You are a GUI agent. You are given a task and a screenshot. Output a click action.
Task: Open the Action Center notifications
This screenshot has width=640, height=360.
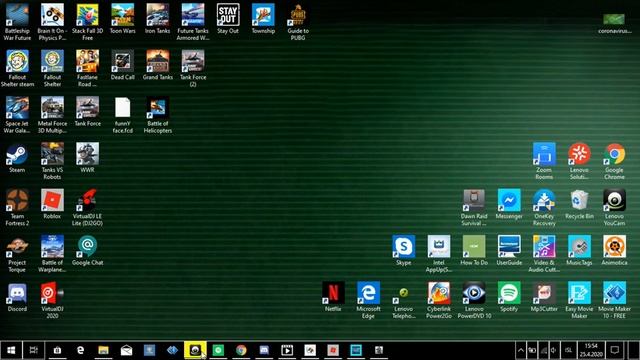click(615, 350)
